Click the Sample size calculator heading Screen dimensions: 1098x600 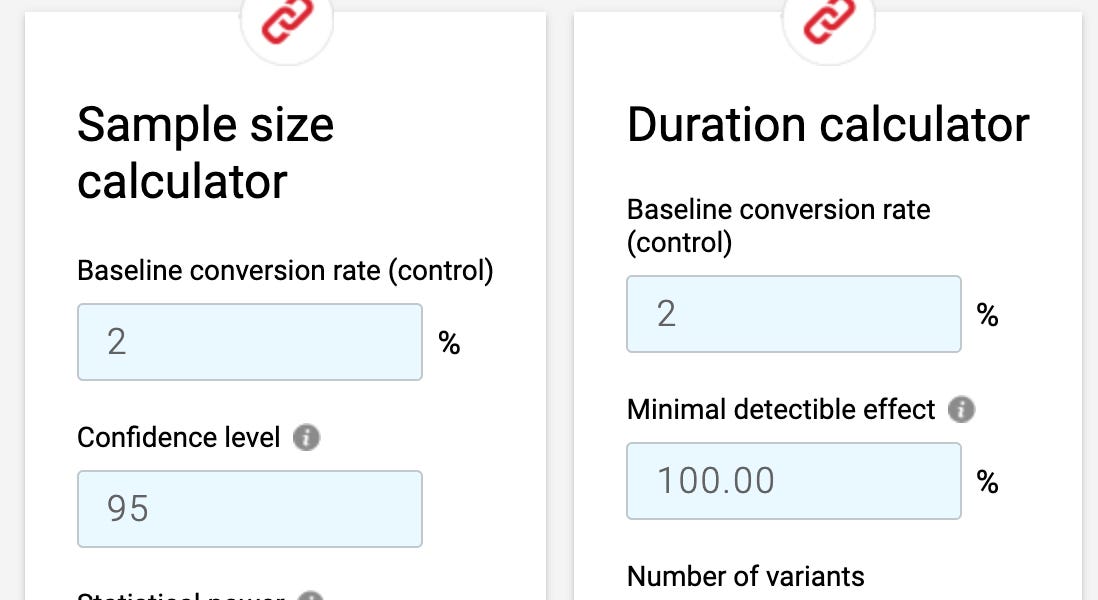click(205, 152)
